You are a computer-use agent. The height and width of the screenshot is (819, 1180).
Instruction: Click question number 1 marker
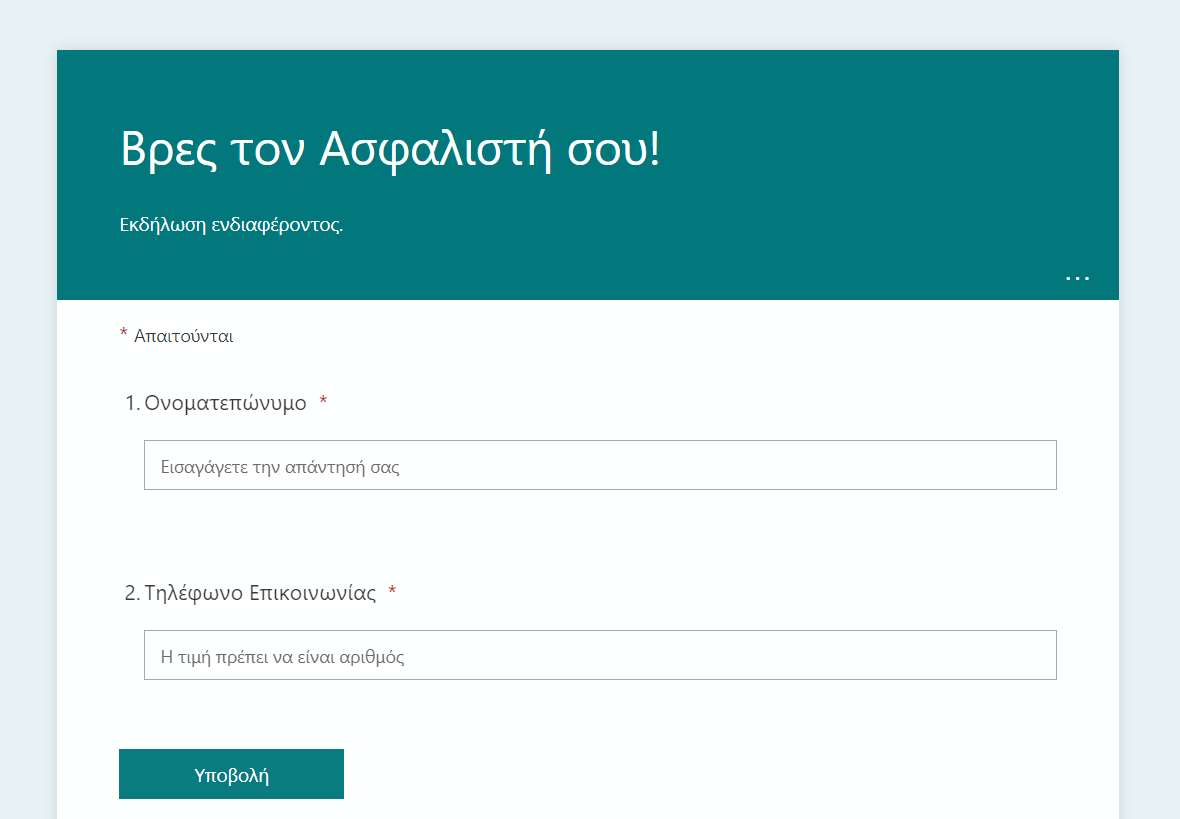click(132, 403)
